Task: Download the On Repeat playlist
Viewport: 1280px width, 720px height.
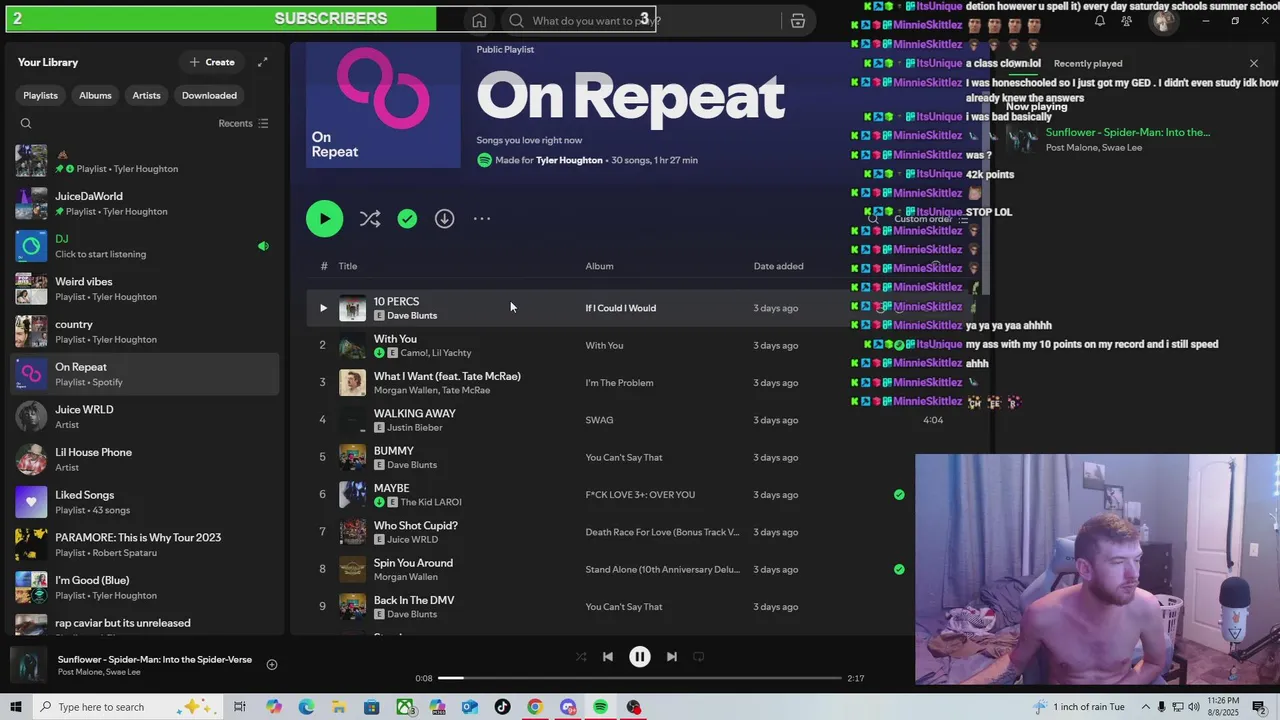Action: tap(444, 219)
